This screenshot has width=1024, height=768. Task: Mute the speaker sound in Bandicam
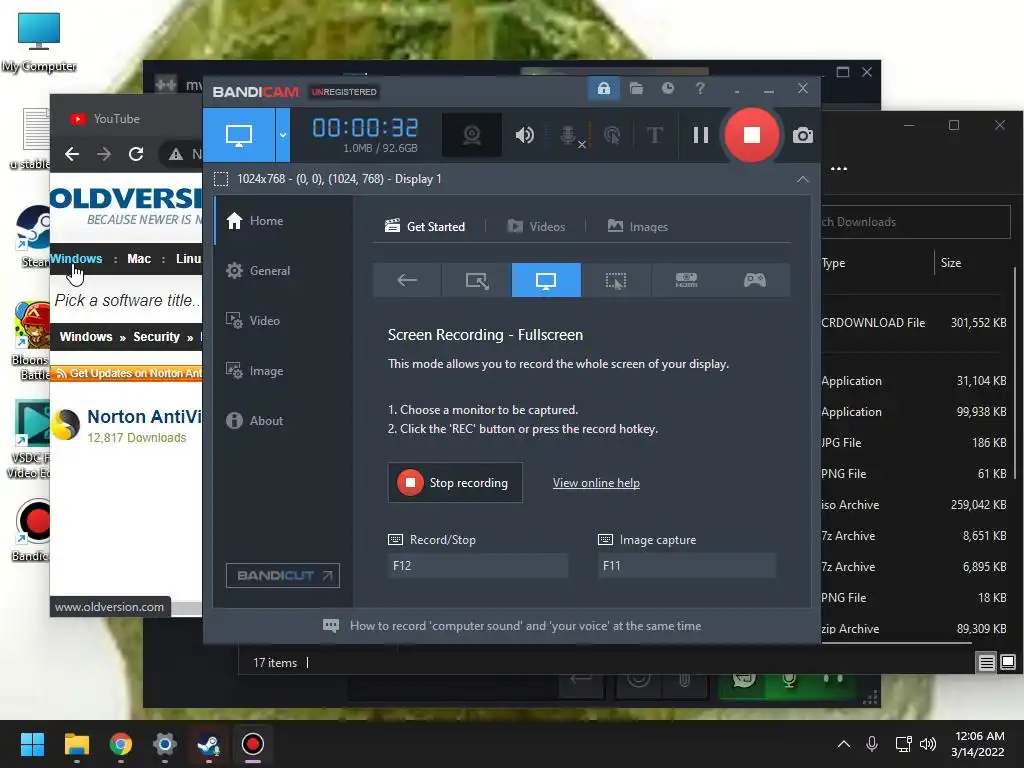524,135
